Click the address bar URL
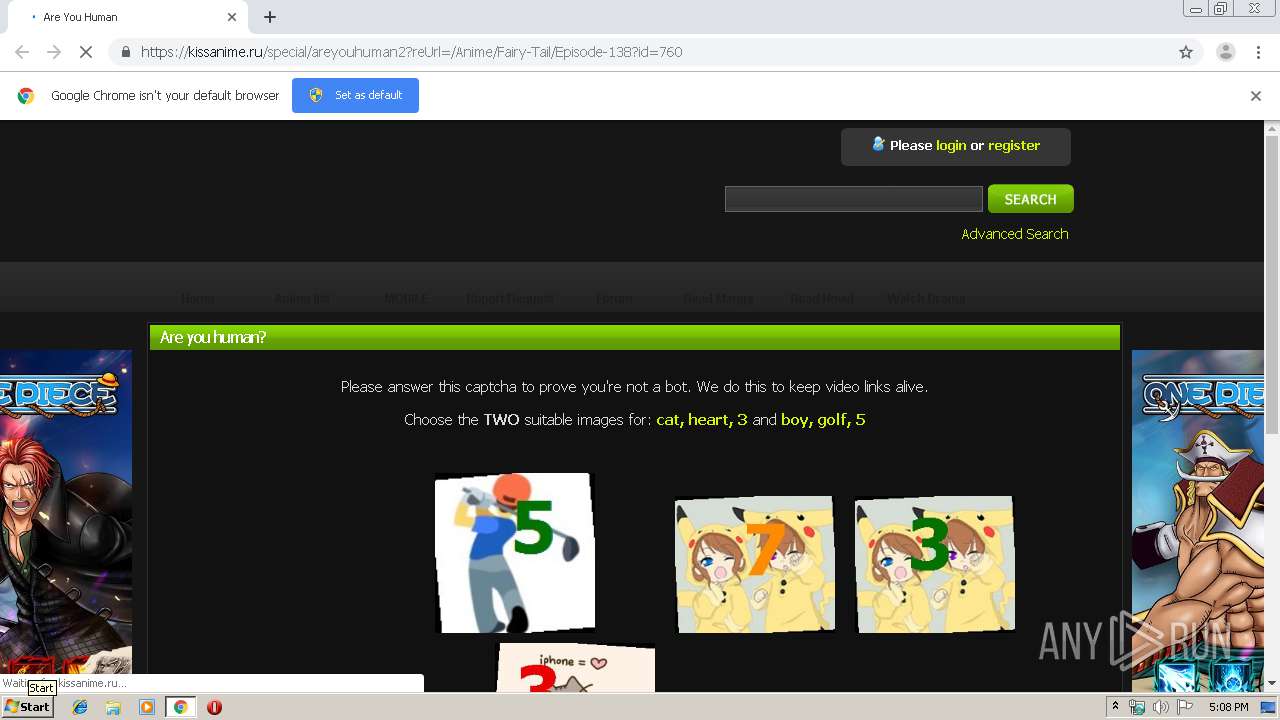The height and width of the screenshot is (720, 1280). [411, 52]
